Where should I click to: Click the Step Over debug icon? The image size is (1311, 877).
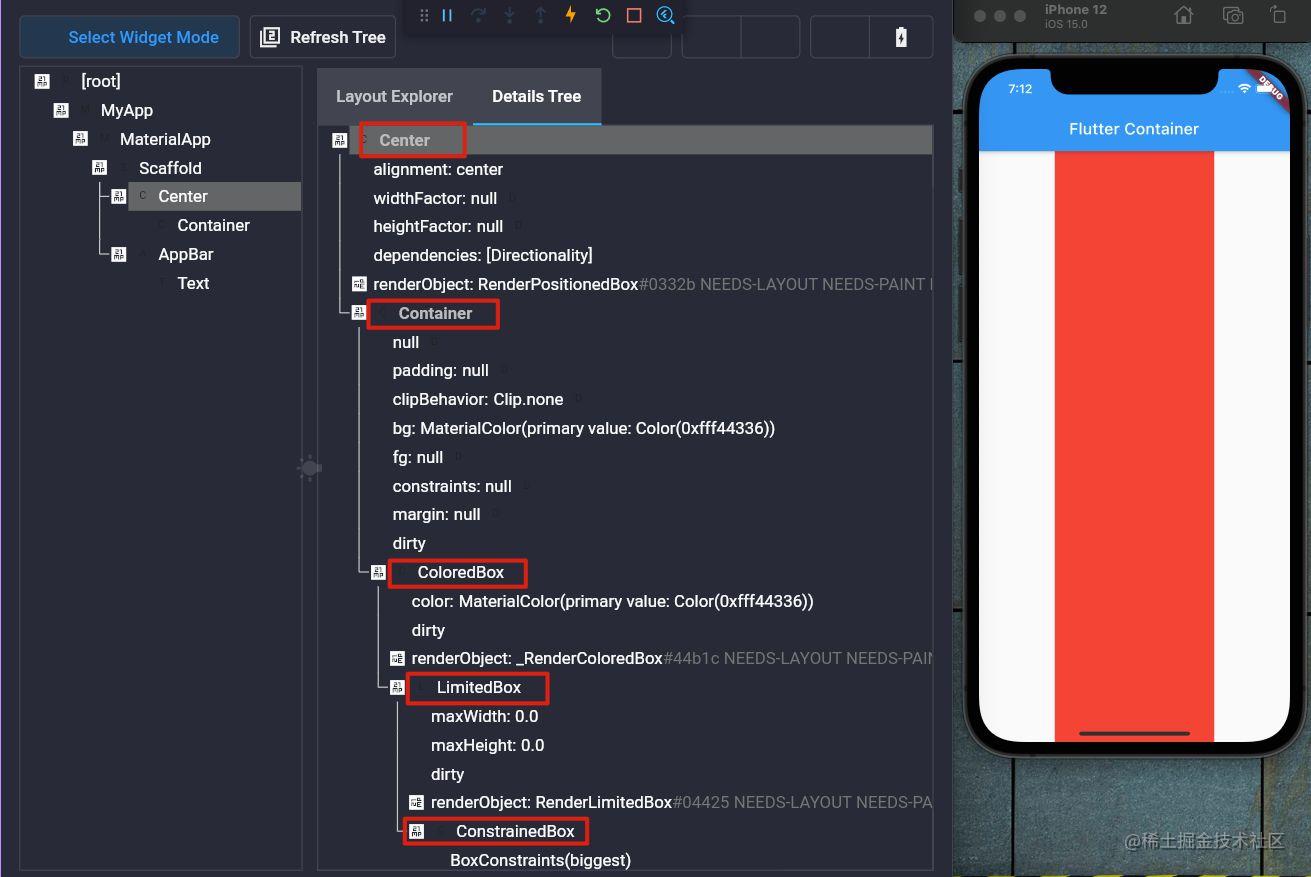[x=478, y=15]
